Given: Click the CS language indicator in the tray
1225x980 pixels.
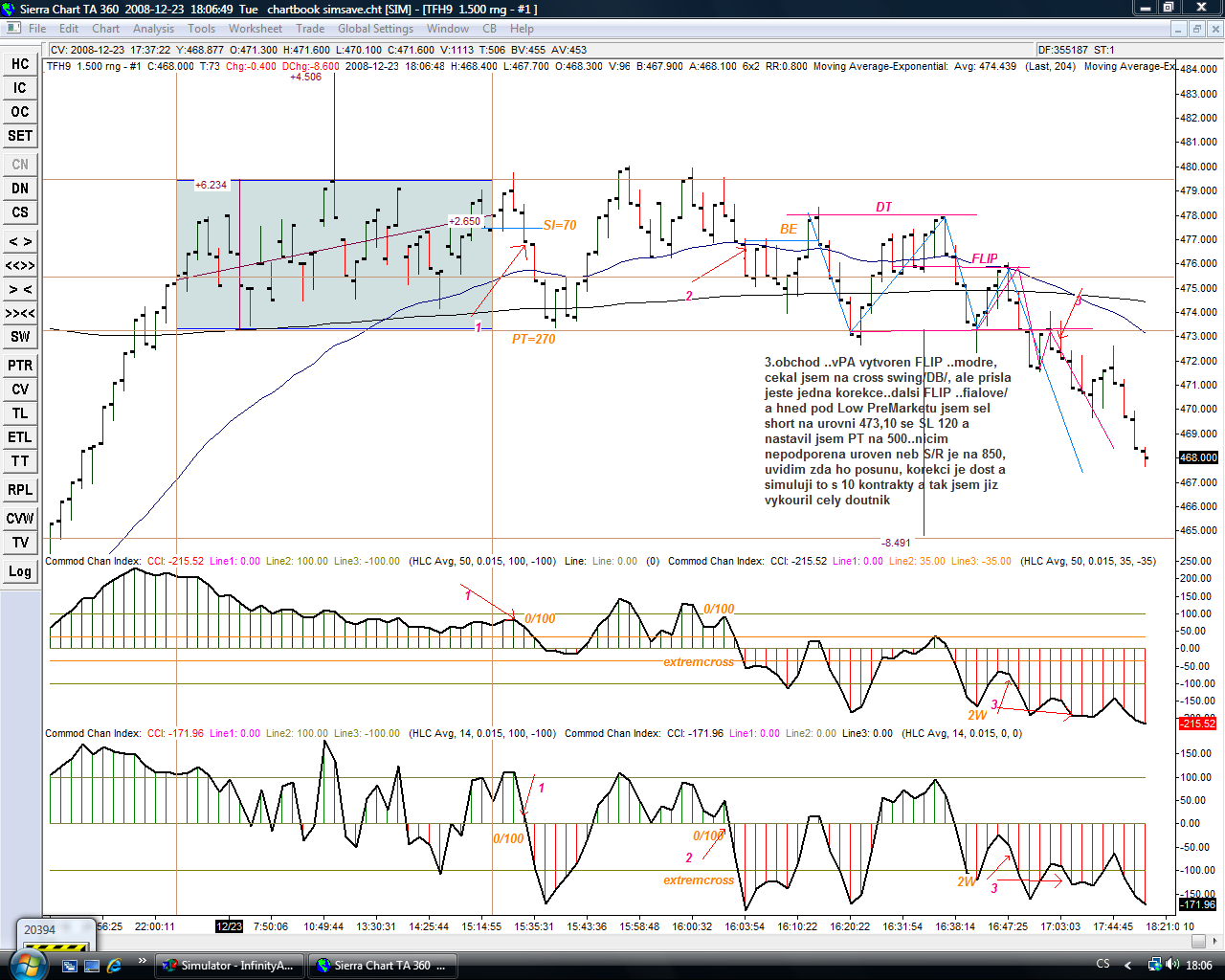Looking at the screenshot, I should pos(1102,965).
